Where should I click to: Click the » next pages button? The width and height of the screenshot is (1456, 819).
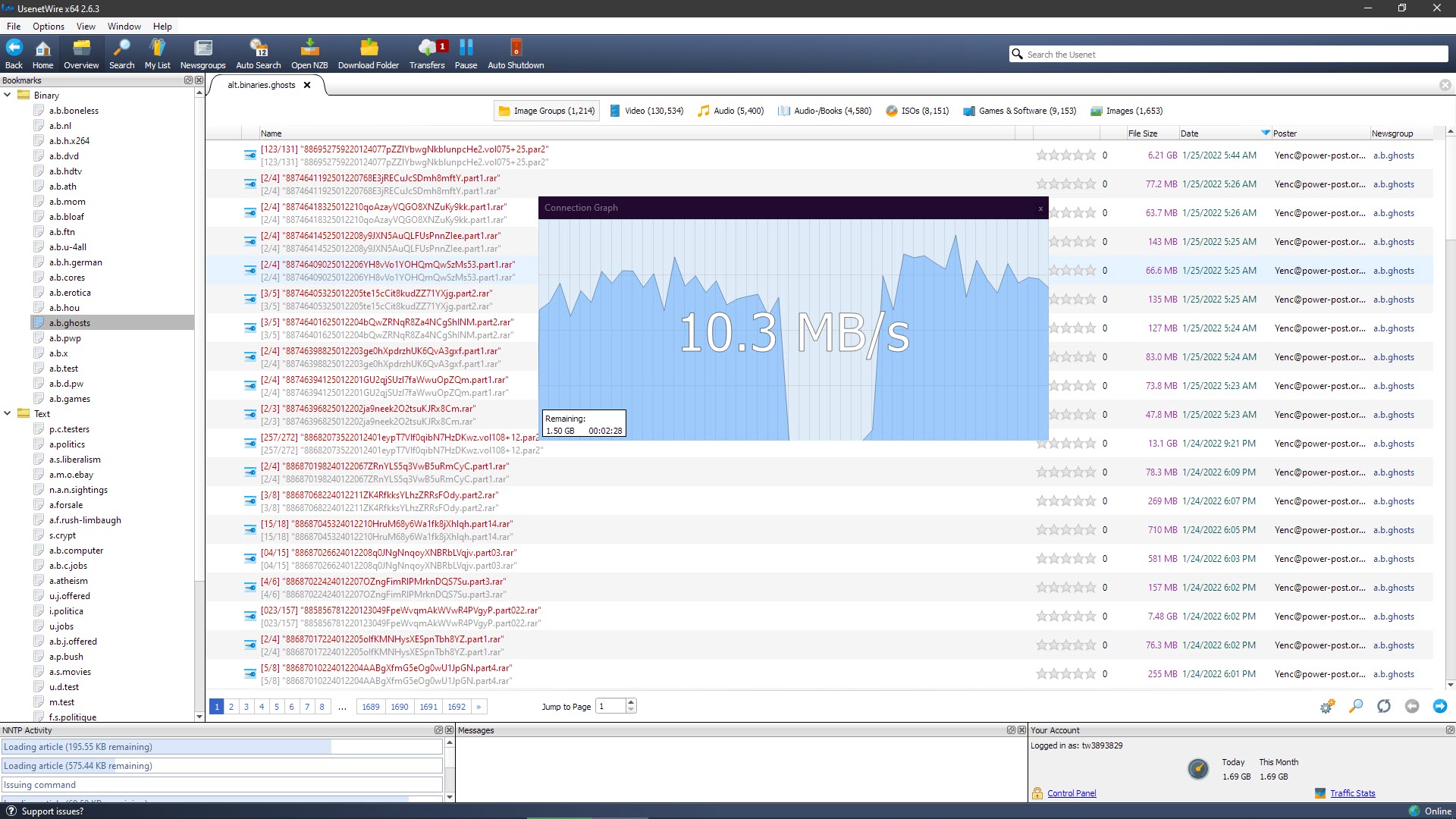click(479, 706)
